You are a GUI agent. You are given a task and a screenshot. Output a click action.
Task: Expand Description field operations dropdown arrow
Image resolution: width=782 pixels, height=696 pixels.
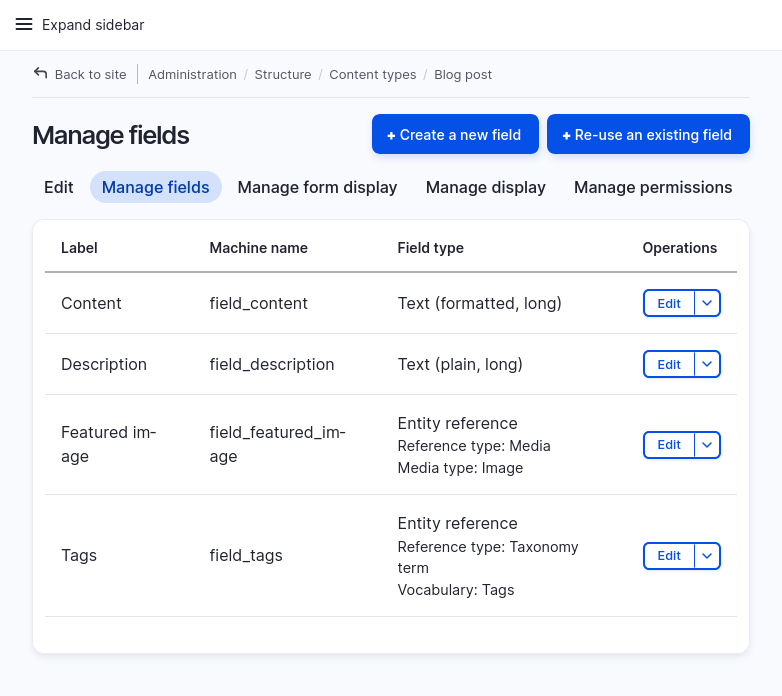(x=707, y=365)
